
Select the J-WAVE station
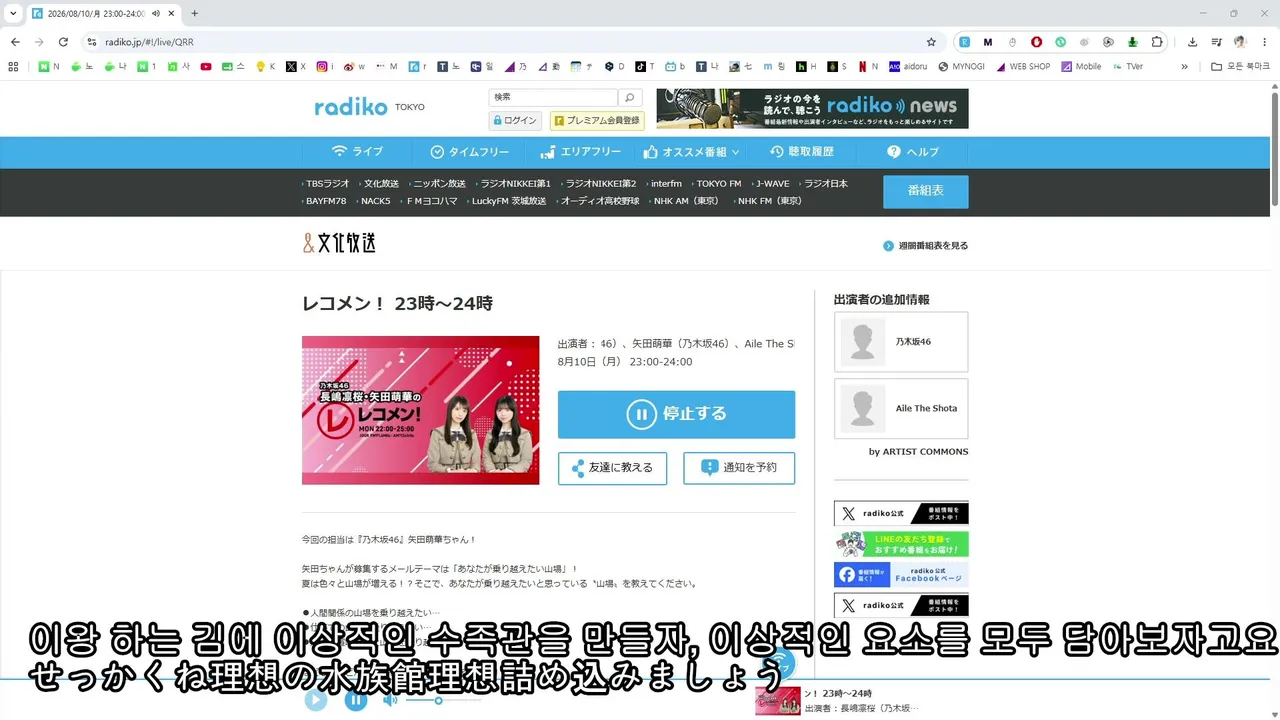coord(772,184)
